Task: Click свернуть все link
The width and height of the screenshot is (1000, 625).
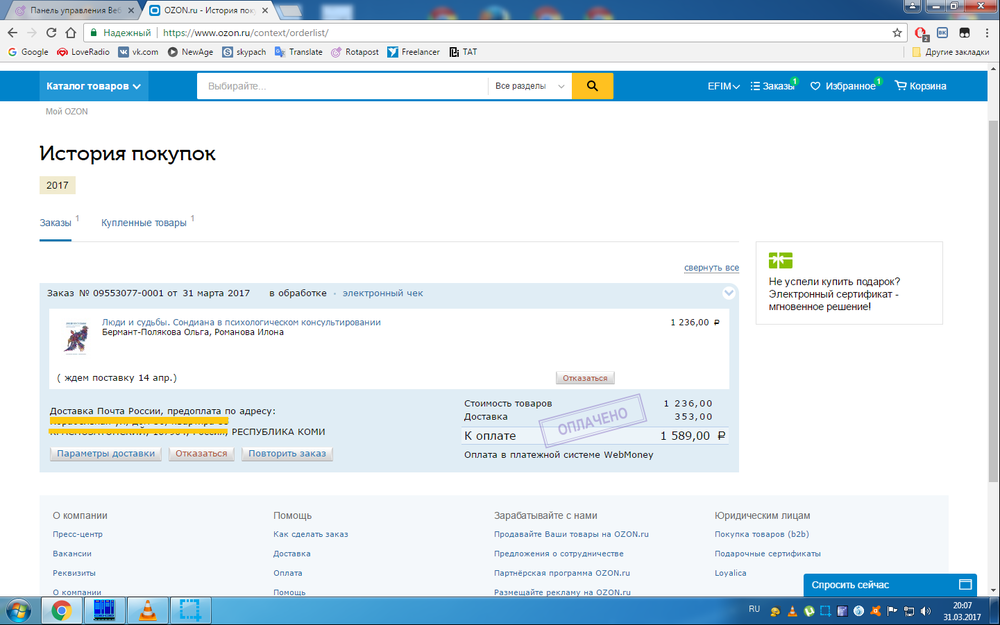Action: tap(712, 268)
